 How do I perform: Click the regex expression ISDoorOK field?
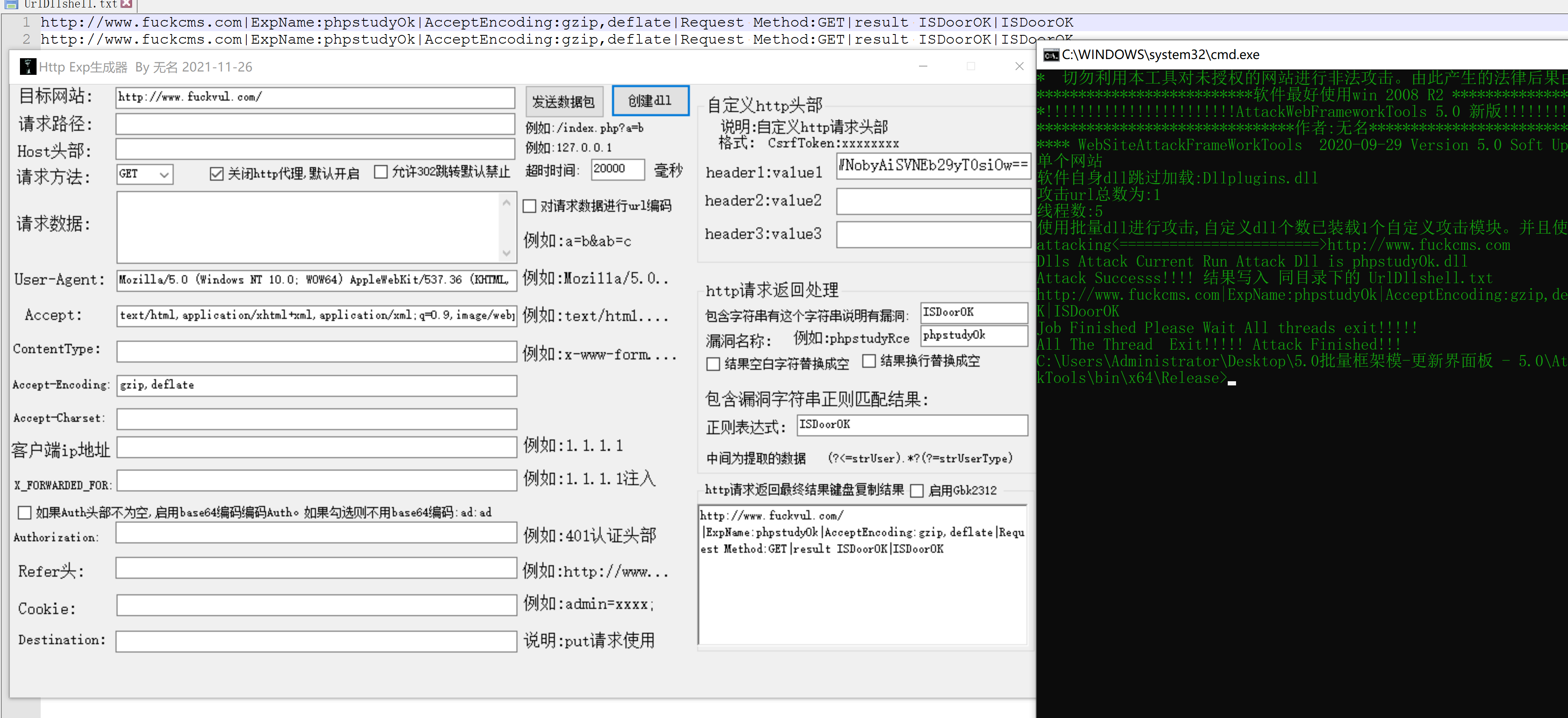(x=911, y=425)
